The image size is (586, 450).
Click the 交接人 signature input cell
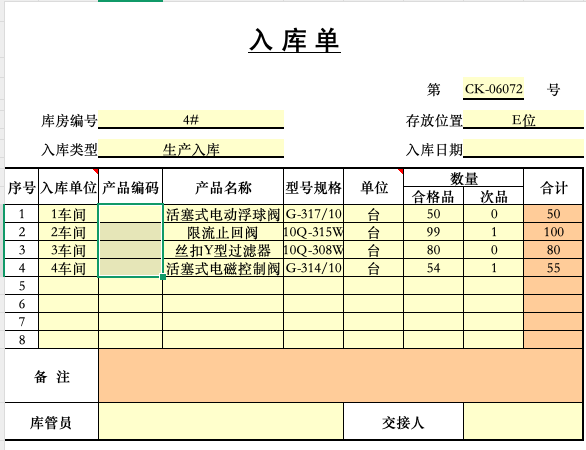point(523,421)
